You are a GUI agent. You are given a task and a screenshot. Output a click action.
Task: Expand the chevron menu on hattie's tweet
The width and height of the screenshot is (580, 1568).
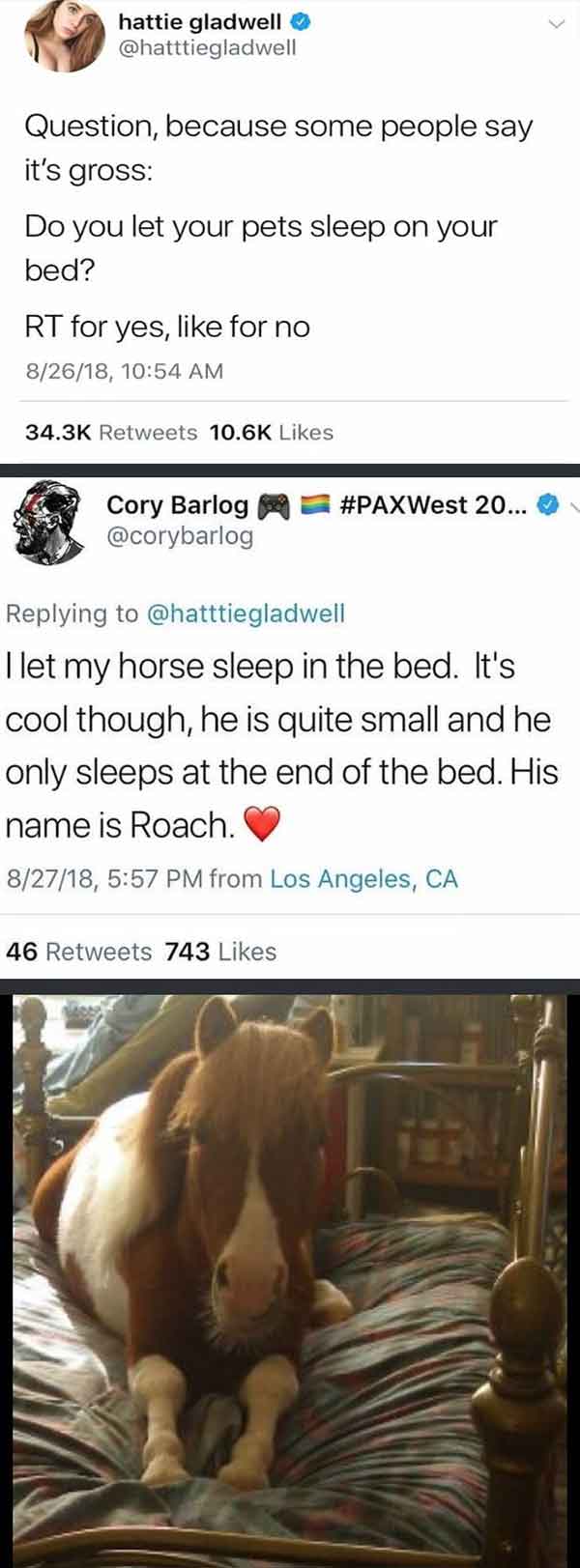coord(556,25)
